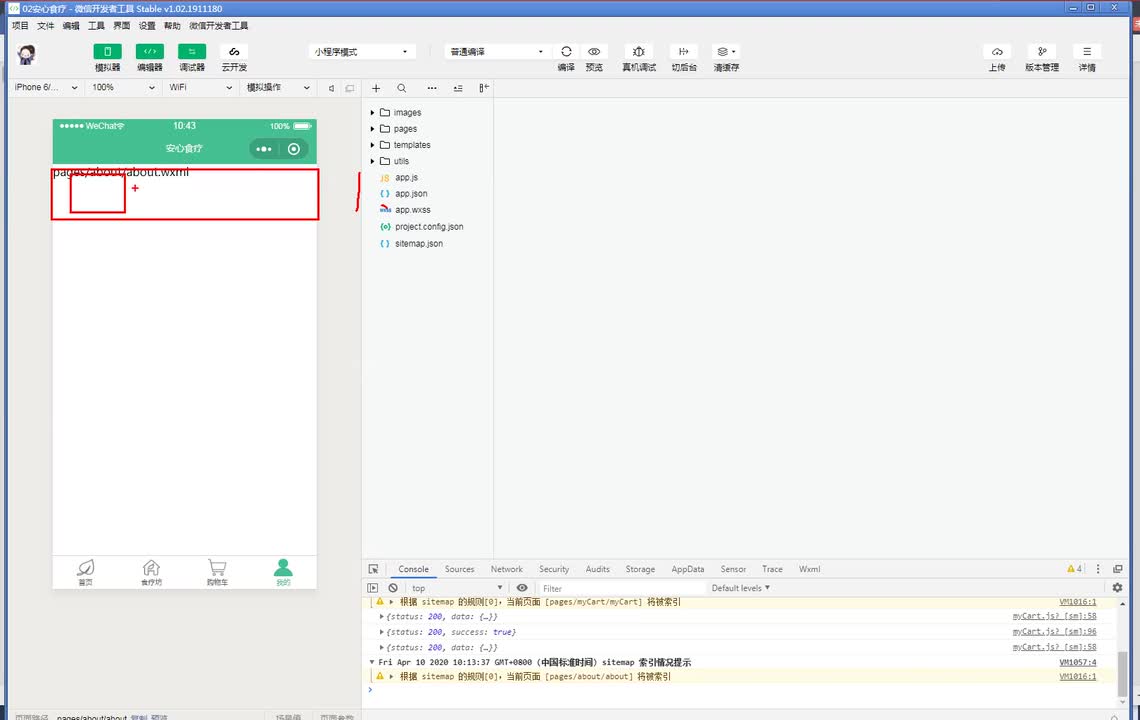Go to the 首页 home tab
The height and width of the screenshot is (720, 1140).
tap(85, 572)
